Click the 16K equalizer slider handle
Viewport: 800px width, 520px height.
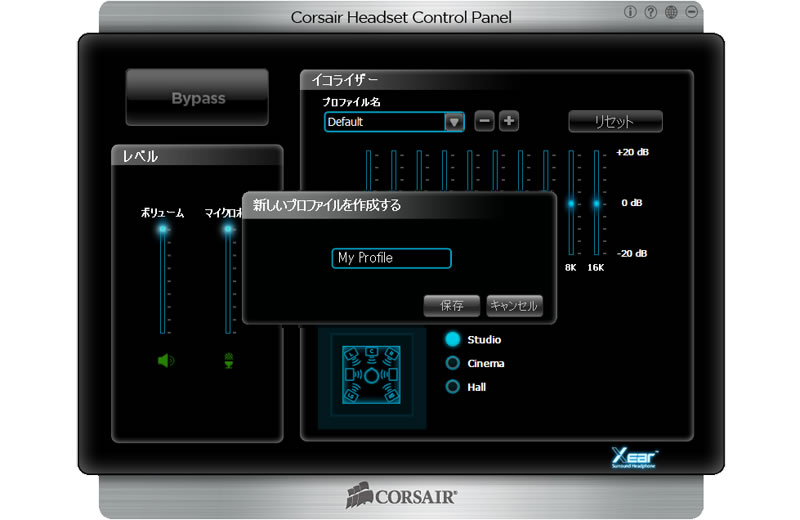click(596, 203)
